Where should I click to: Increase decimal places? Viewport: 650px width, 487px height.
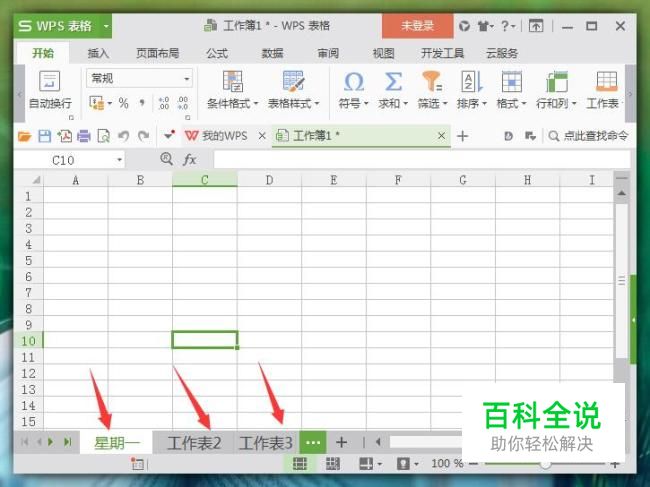164,103
